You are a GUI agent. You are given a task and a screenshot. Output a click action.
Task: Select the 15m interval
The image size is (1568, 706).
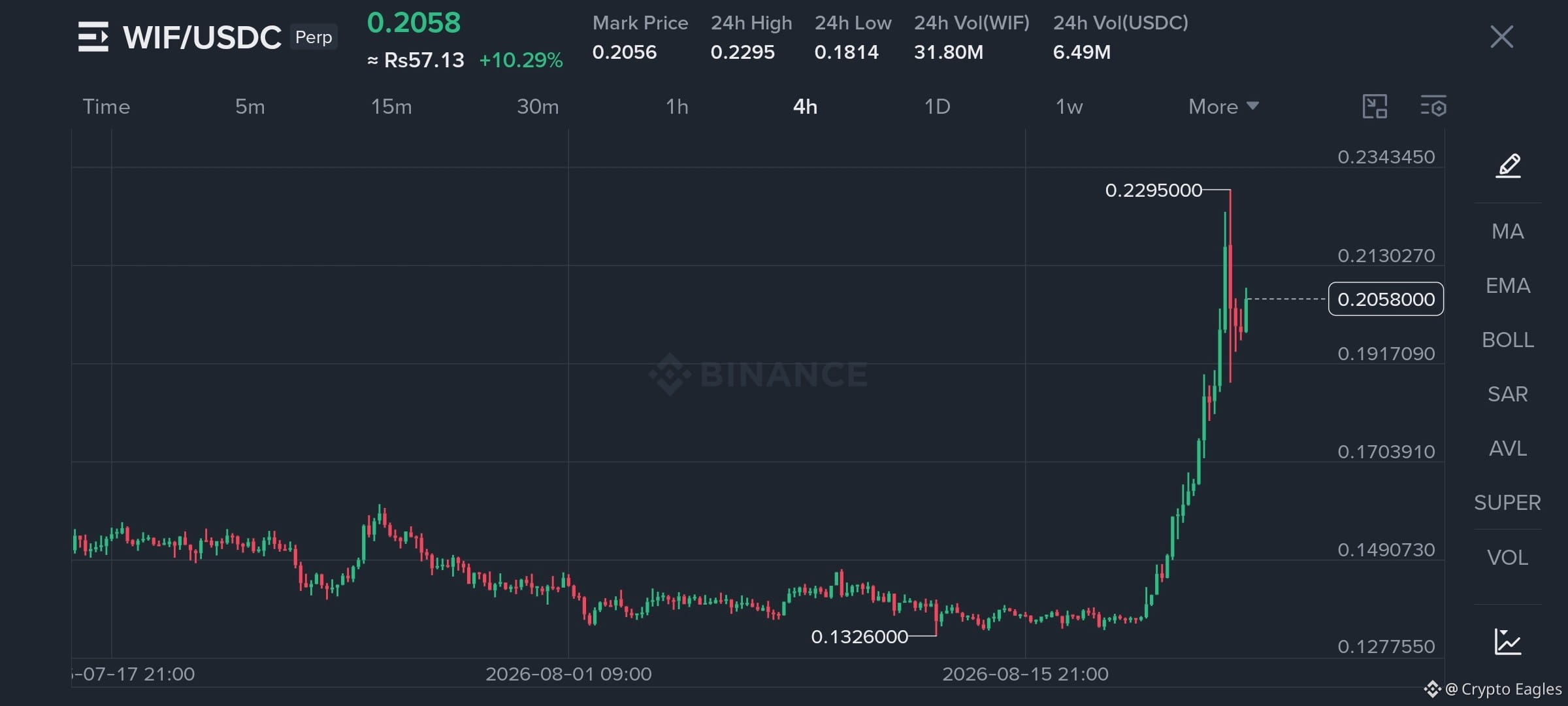pos(391,107)
